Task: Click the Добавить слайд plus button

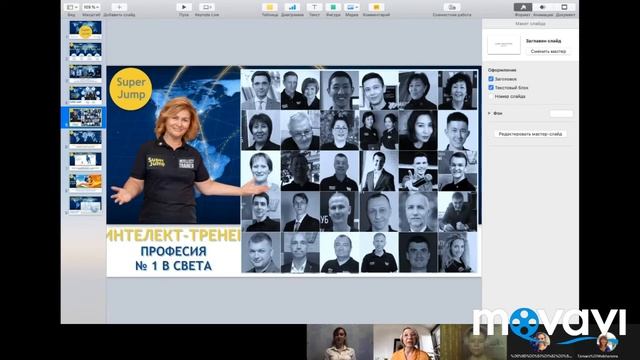Action: click(x=119, y=7)
